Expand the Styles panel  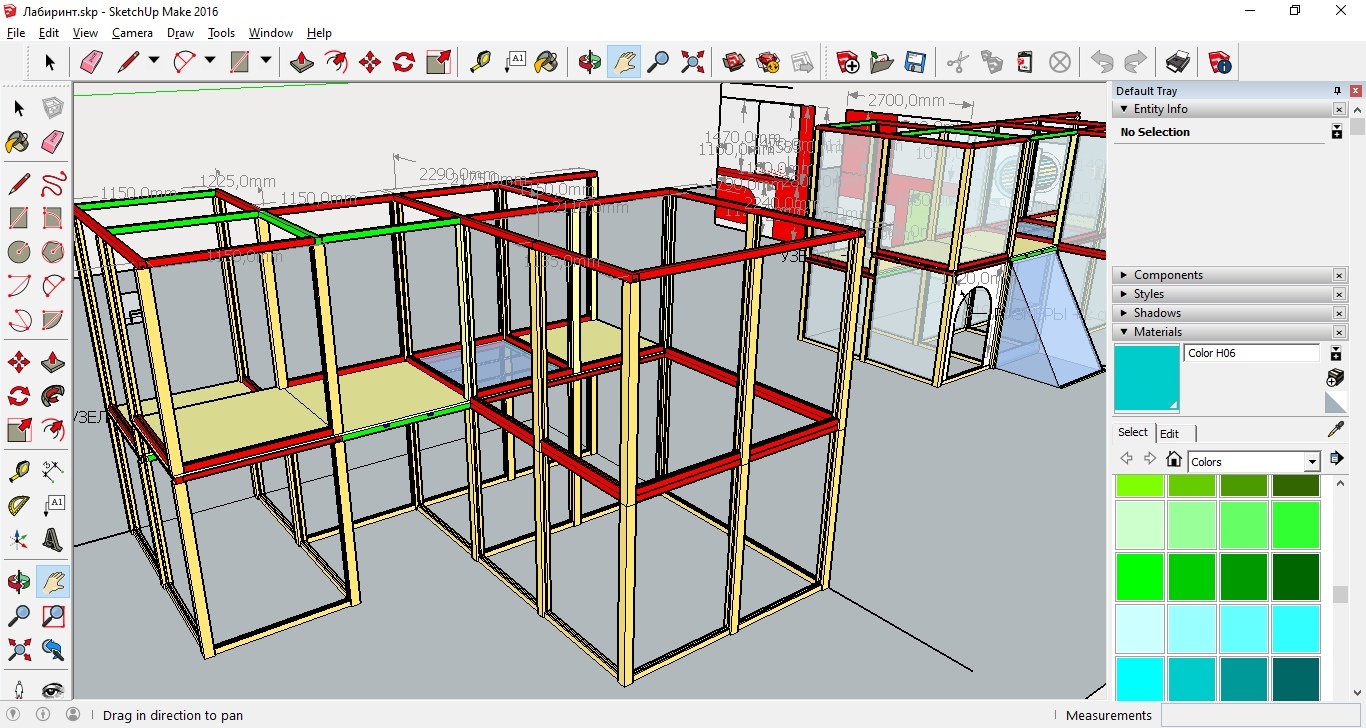[1124, 294]
